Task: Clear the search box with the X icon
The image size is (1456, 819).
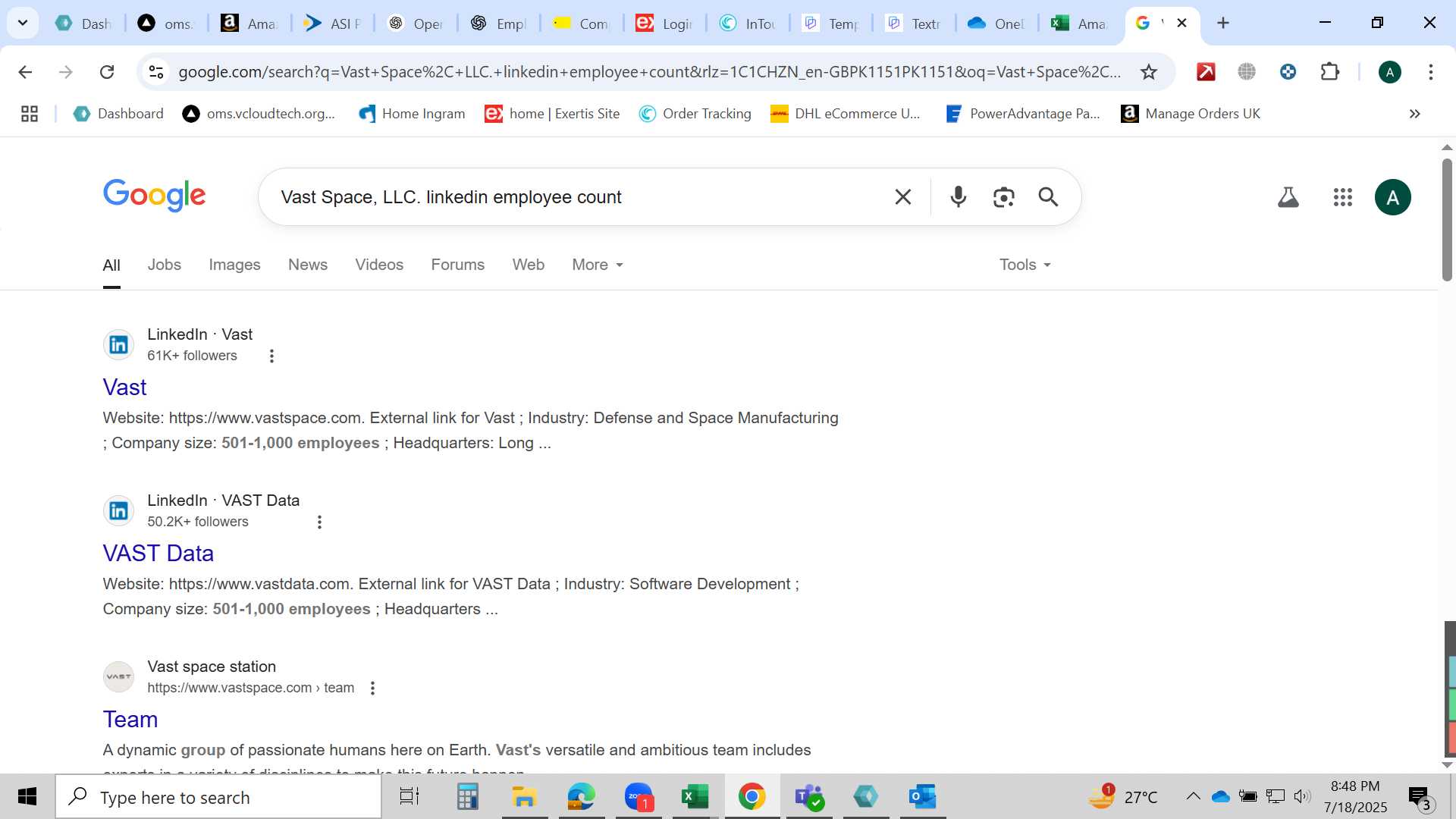Action: click(x=902, y=197)
